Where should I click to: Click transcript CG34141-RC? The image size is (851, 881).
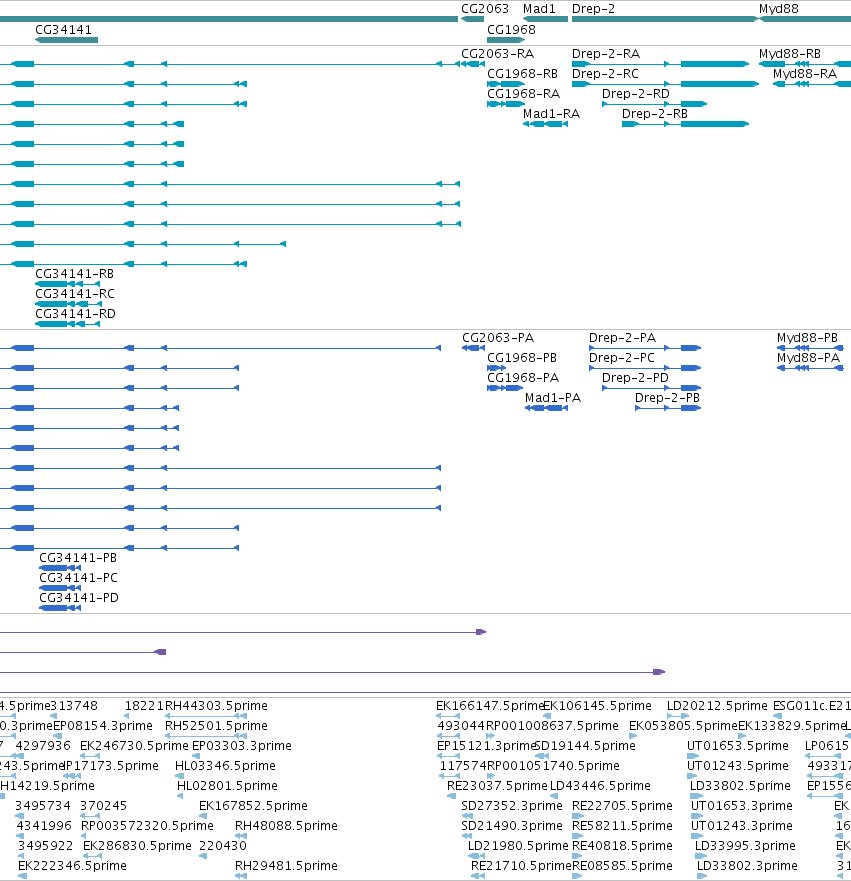tap(75, 294)
